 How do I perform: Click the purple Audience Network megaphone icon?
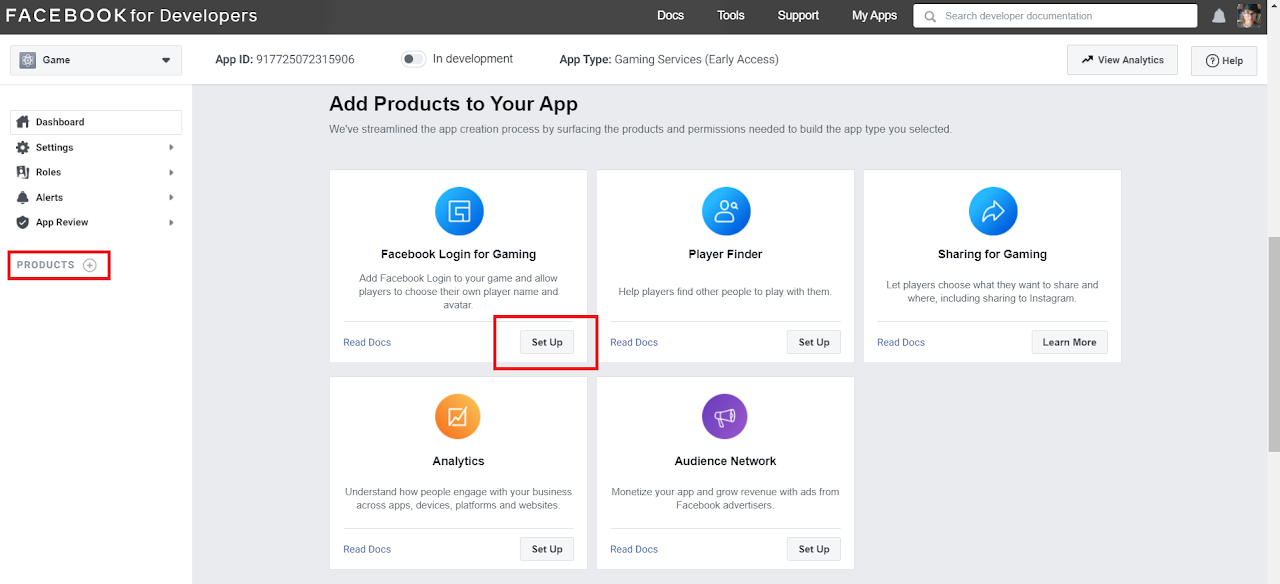click(x=725, y=417)
